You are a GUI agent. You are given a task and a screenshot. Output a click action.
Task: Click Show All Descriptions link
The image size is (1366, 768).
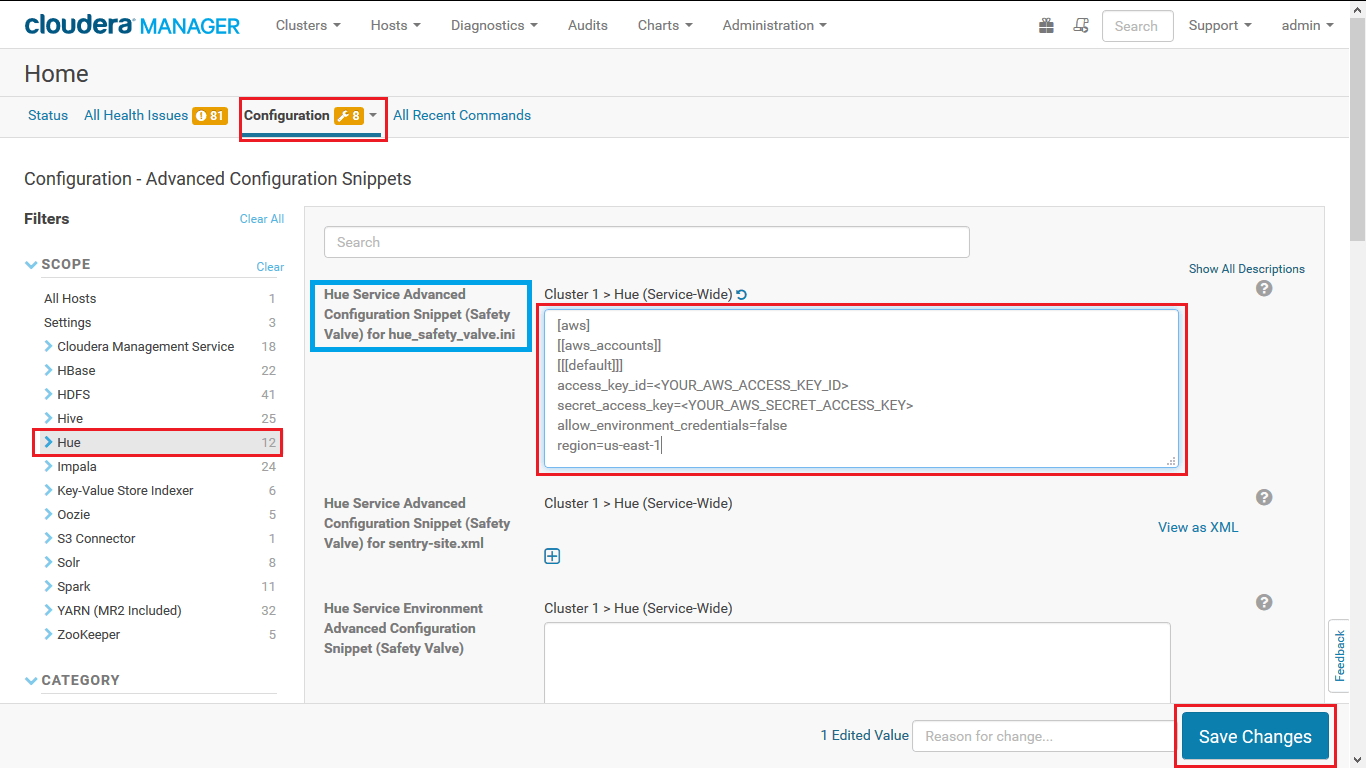(x=1247, y=269)
